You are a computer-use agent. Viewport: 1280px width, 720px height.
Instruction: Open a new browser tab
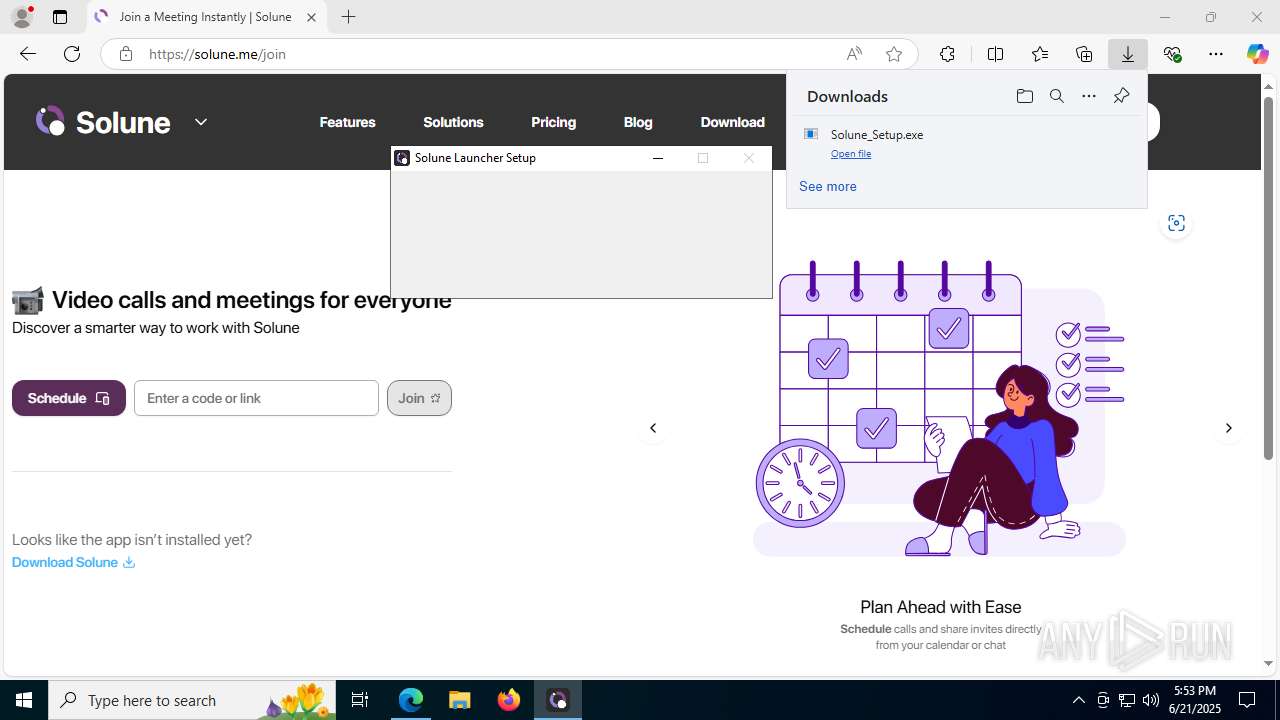click(348, 17)
